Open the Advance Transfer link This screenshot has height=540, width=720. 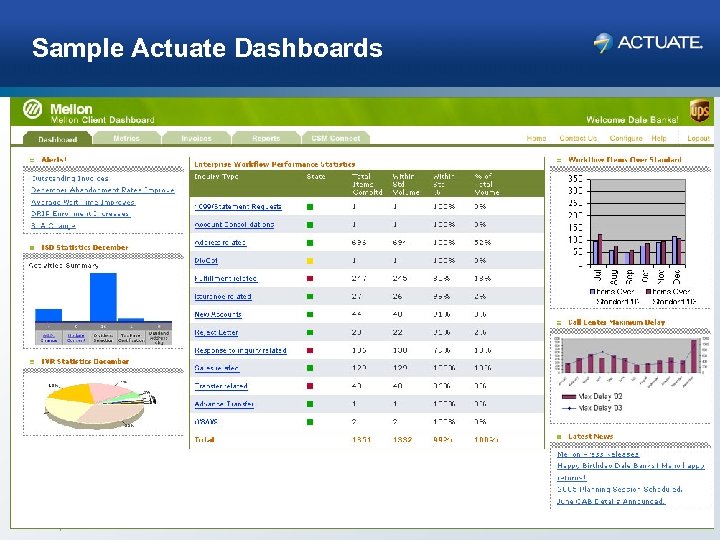[x=224, y=404]
